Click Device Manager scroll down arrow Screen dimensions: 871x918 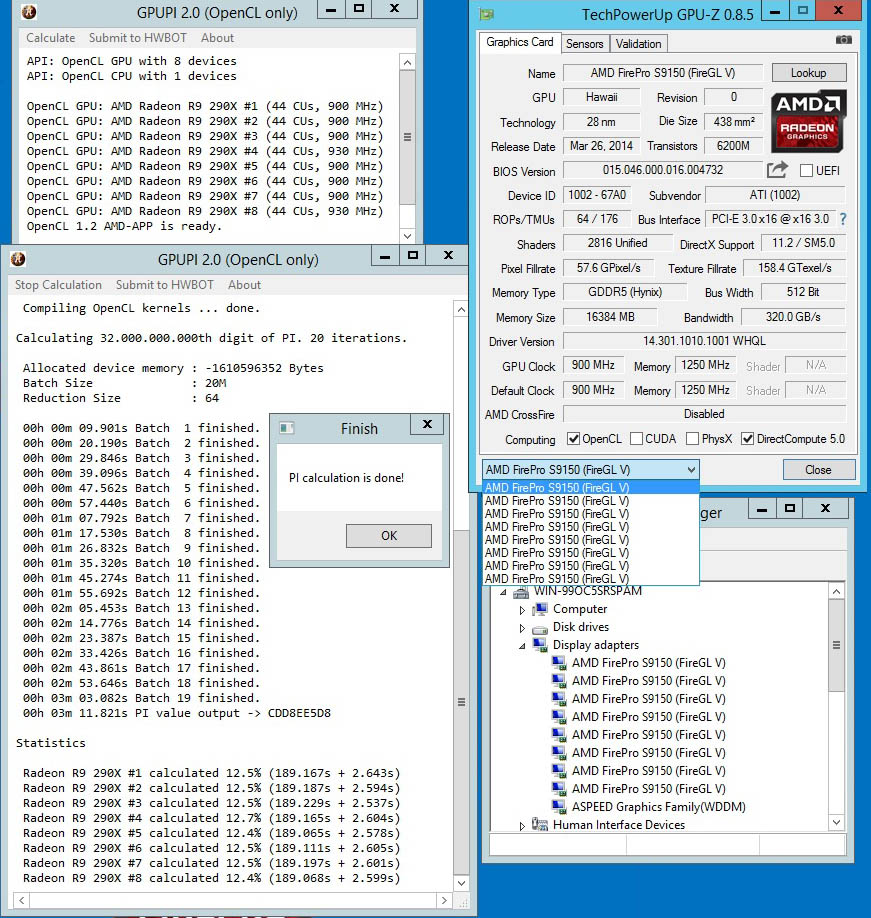point(837,822)
